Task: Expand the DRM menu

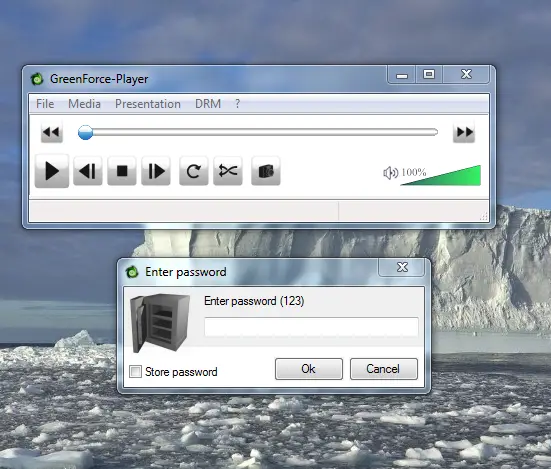Action: pos(208,104)
